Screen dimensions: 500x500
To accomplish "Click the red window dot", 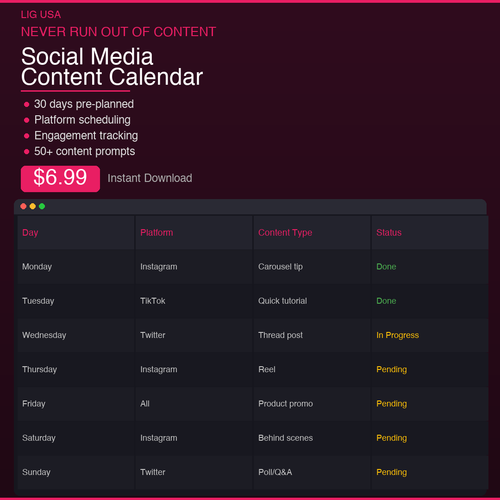I will click(23, 206).
